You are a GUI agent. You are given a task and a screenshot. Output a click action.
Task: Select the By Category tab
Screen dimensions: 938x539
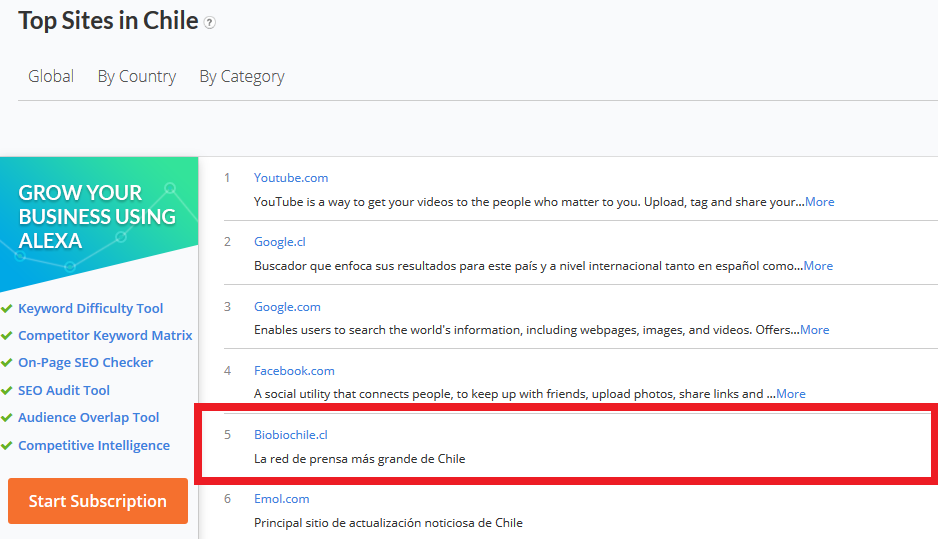click(x=241, y=76)
